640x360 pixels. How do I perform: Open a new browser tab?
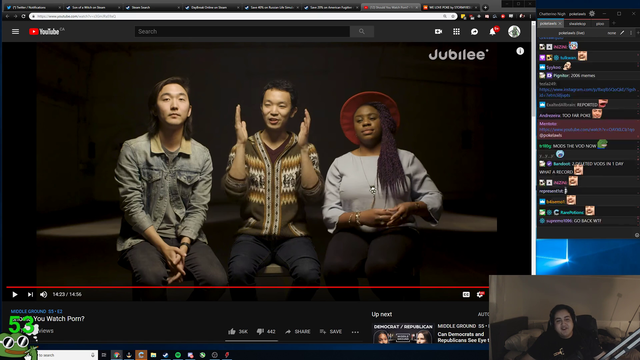tap(485, 7)
